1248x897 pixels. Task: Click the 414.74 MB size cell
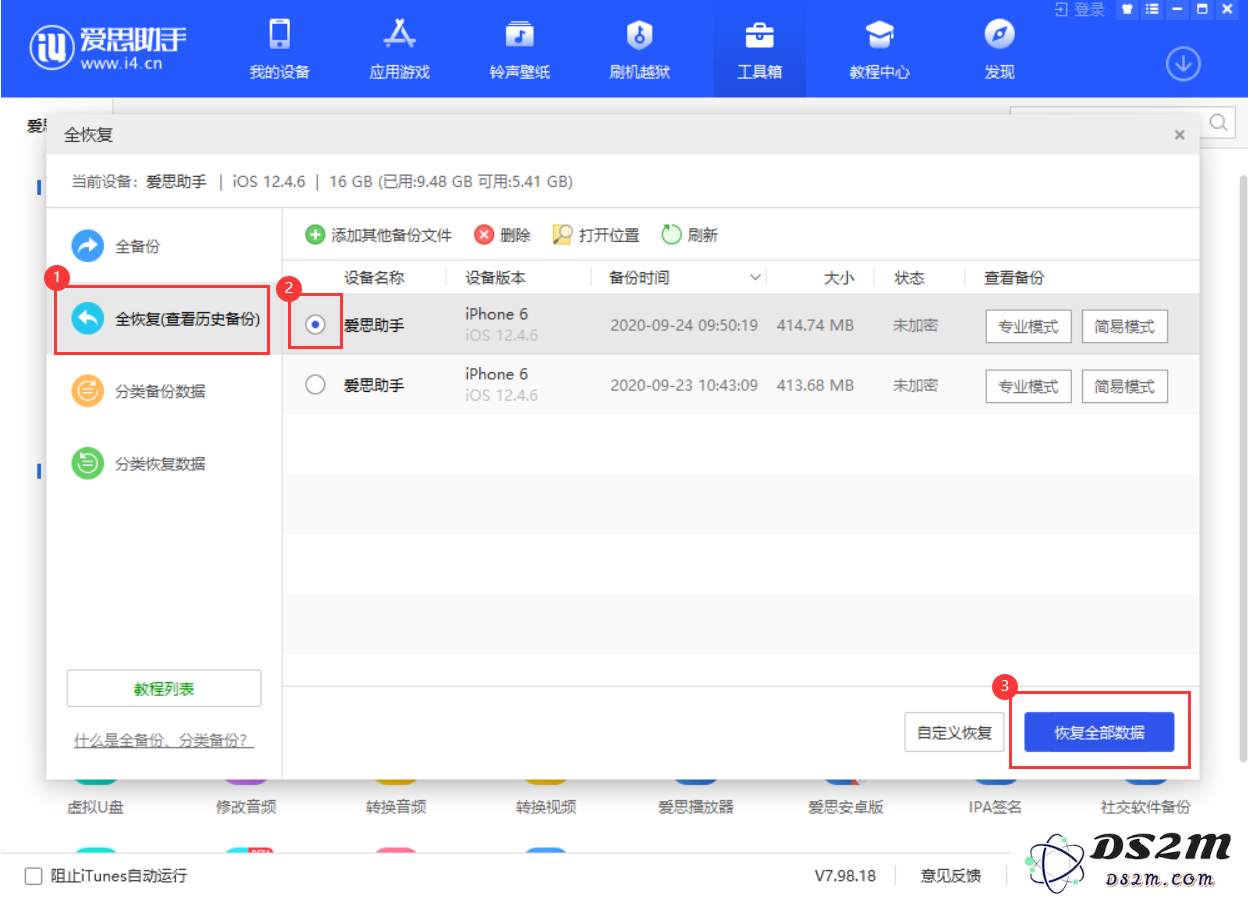[815, 326]
